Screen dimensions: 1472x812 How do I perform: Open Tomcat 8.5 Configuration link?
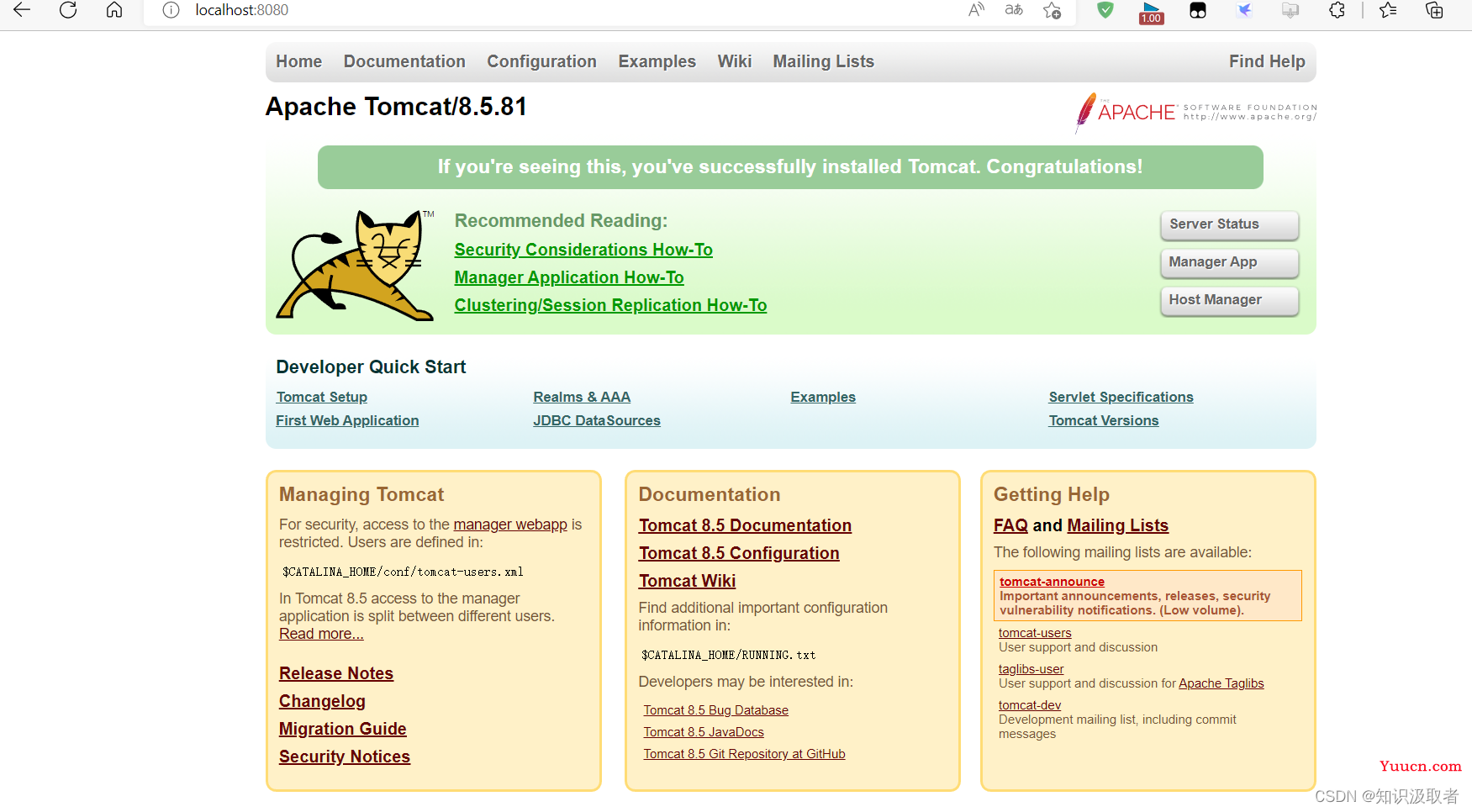coord(739,553)
